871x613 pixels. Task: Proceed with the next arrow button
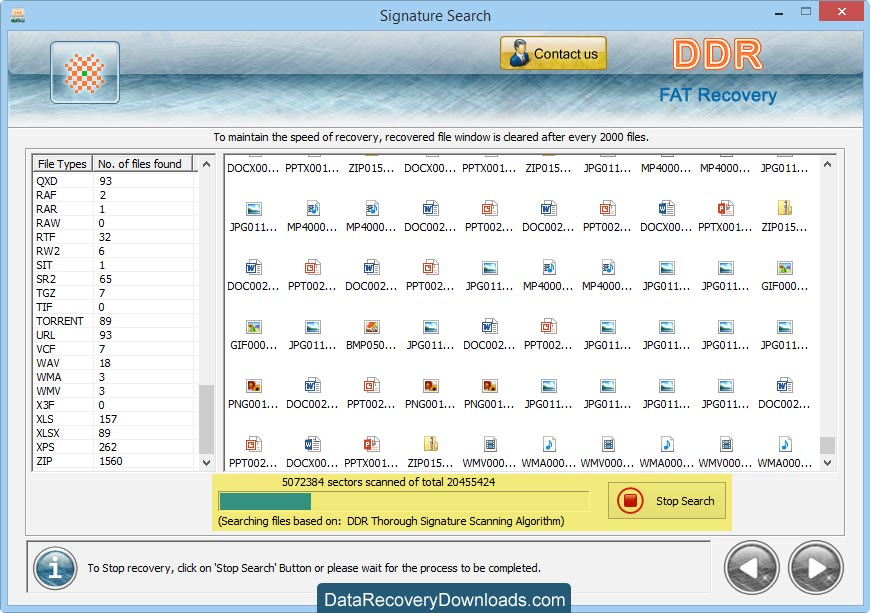click(x=815, y=568)
